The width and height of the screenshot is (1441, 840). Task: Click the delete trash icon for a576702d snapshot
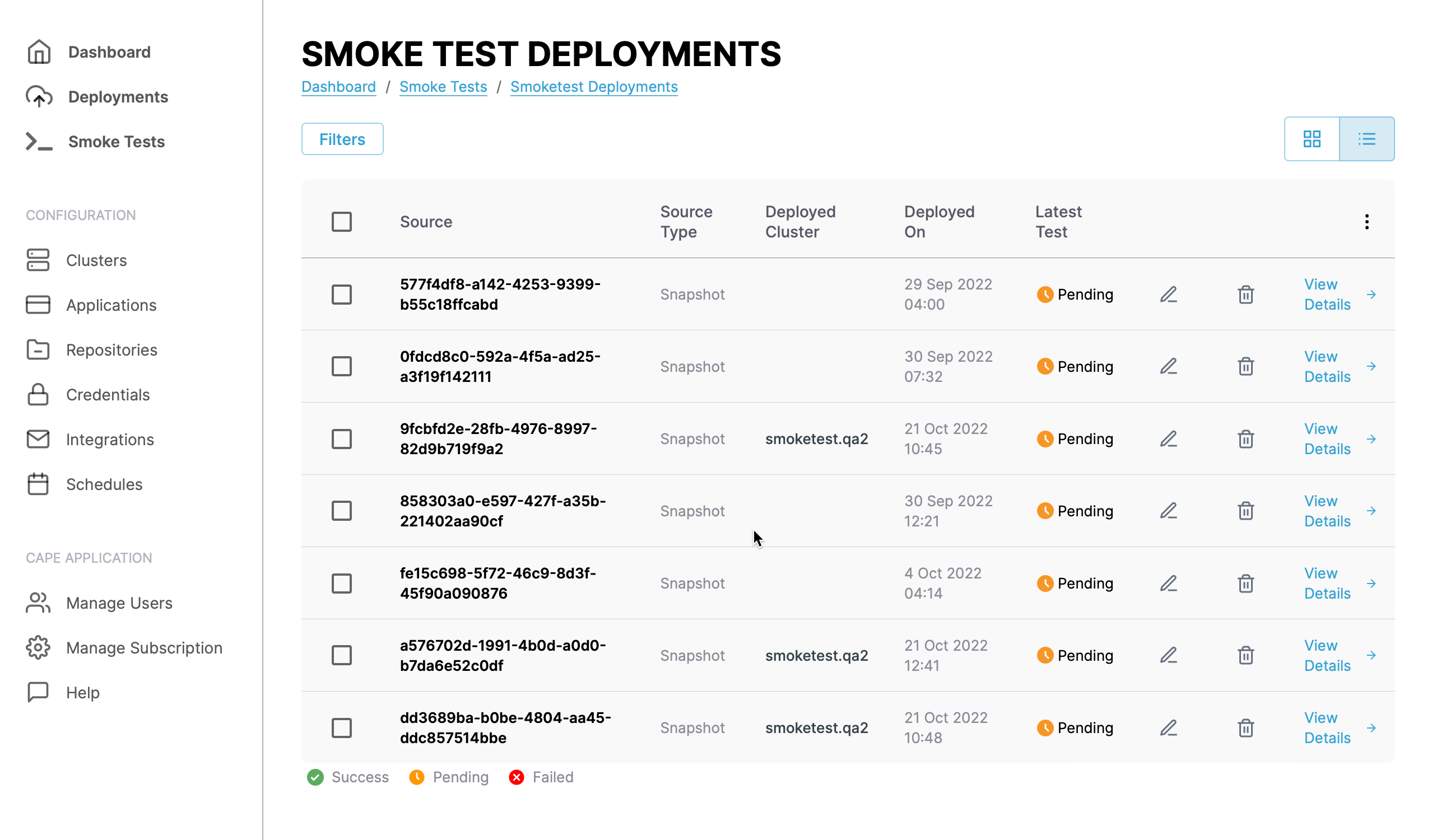coord(1246,655)
